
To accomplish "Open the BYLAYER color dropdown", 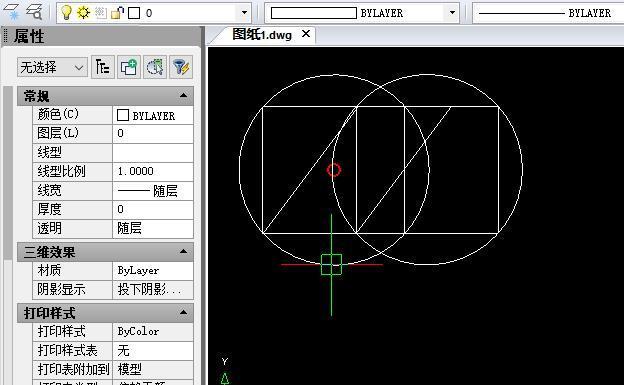I will pos(452,13).
